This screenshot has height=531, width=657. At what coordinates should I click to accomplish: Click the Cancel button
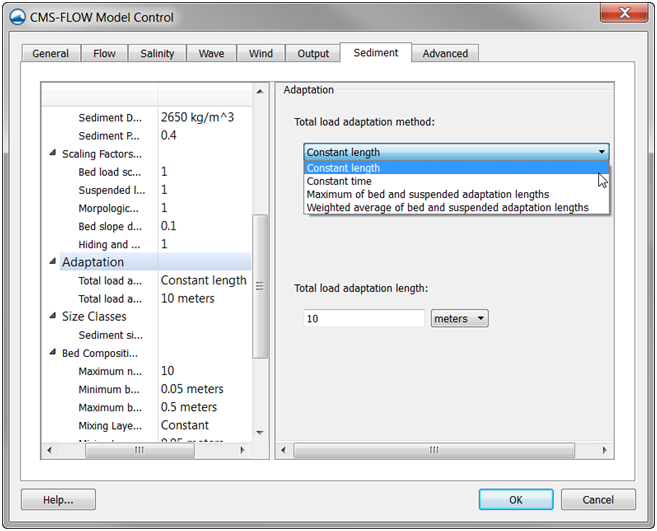598,500
